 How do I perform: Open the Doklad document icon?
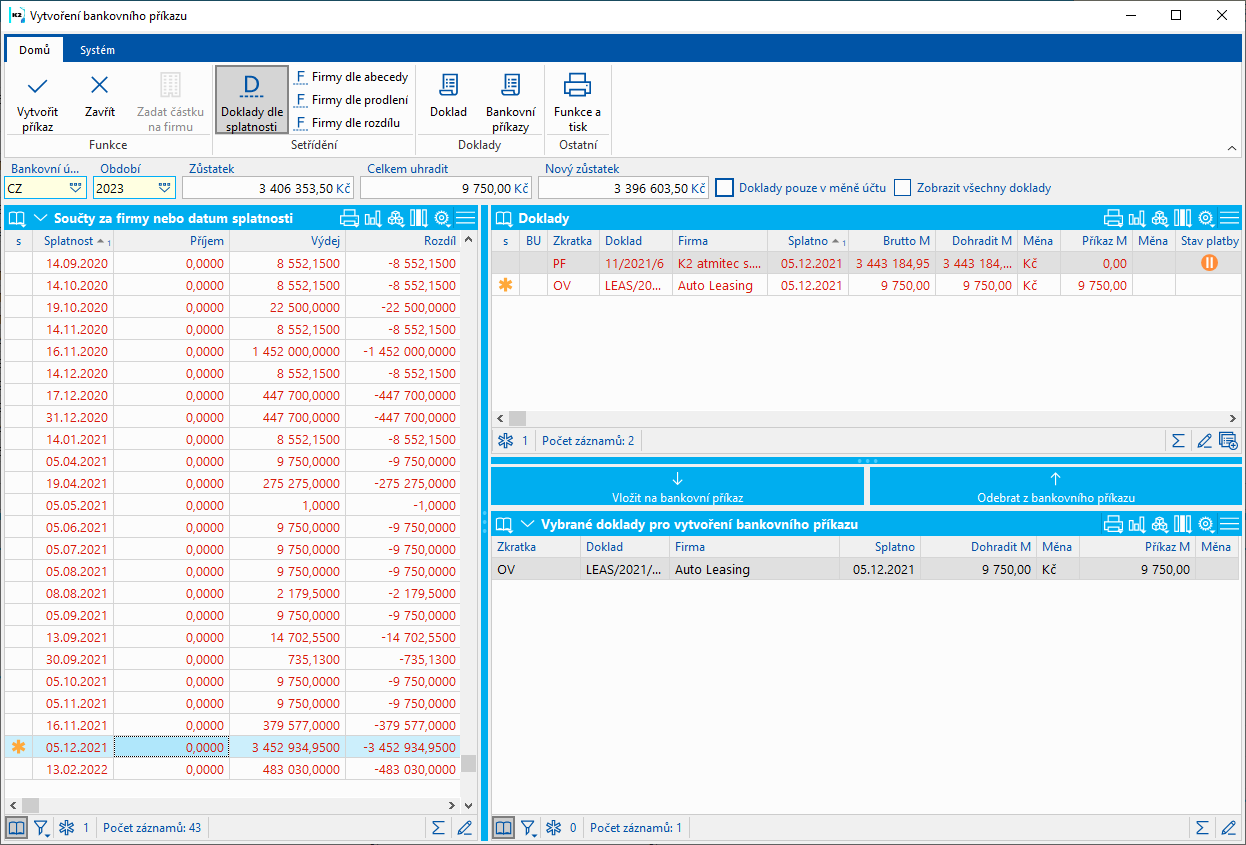tap(448, 86)
